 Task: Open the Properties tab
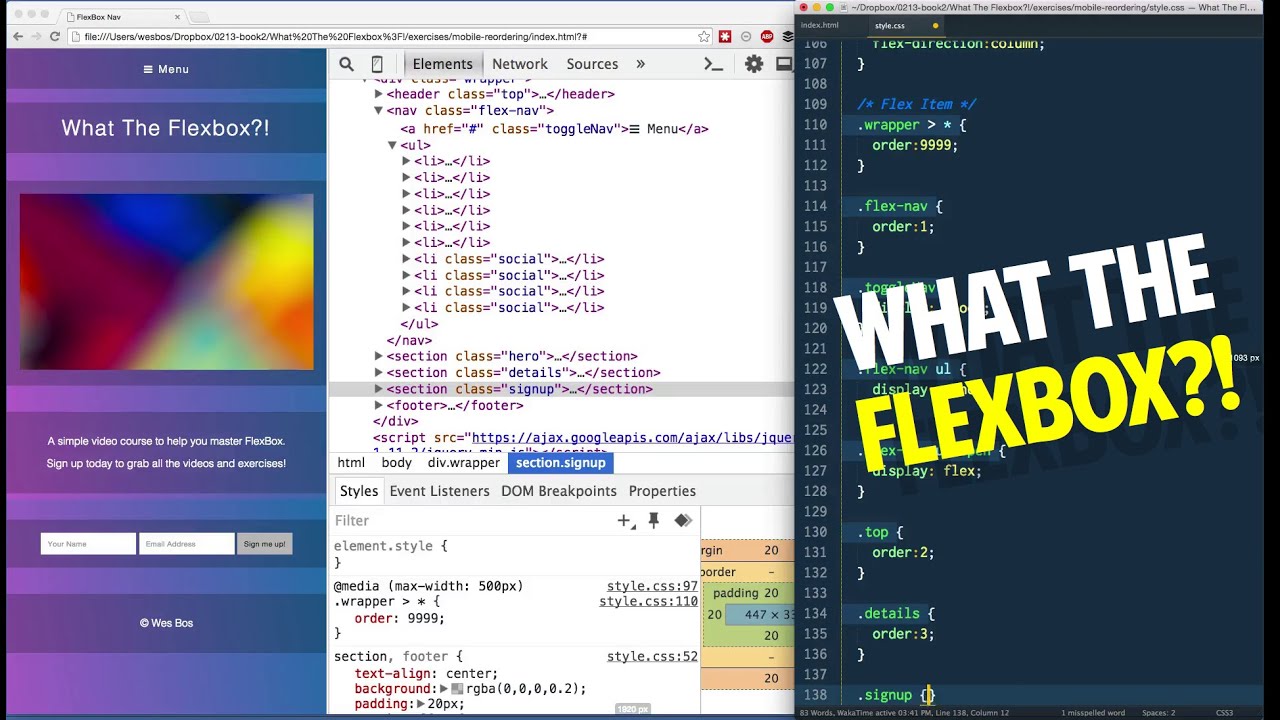point(662,491)
